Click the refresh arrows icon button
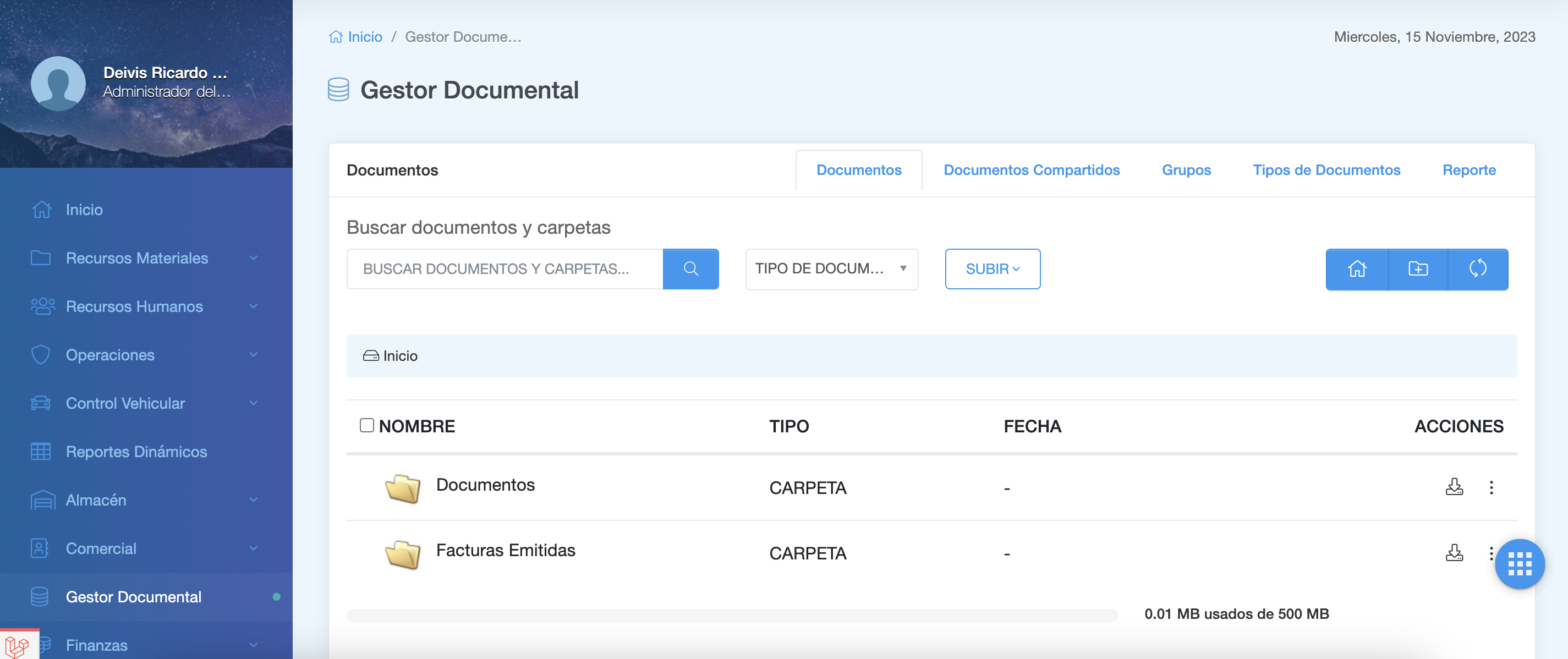Viewport: 1568px width, 659px height. [1477, 268]
